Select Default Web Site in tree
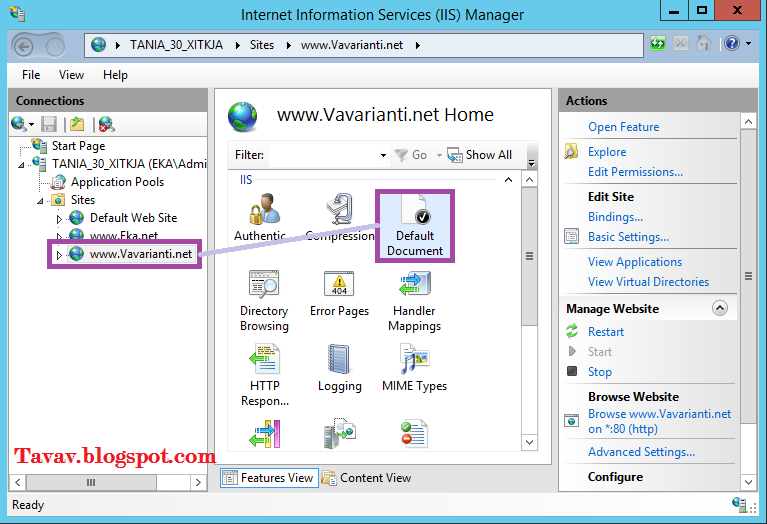 tap(134, 218)
